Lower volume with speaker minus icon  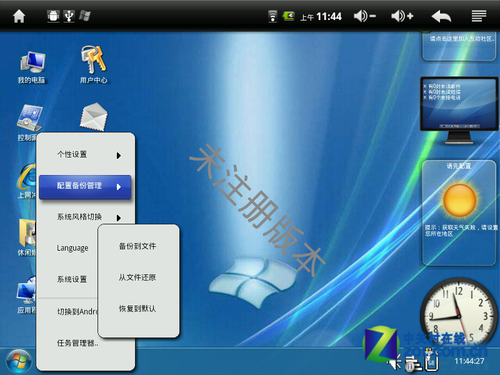click(x=364, y=16)
